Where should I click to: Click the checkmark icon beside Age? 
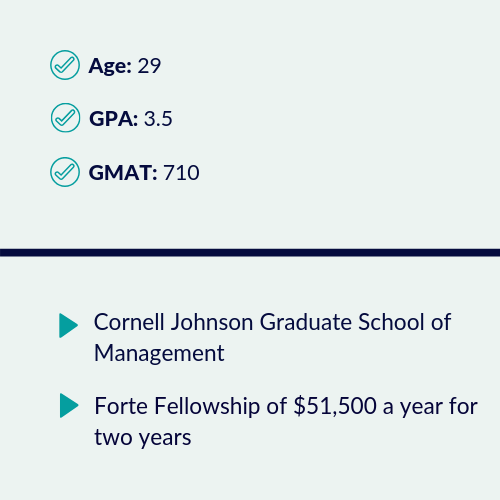click(x=65, y=65)
